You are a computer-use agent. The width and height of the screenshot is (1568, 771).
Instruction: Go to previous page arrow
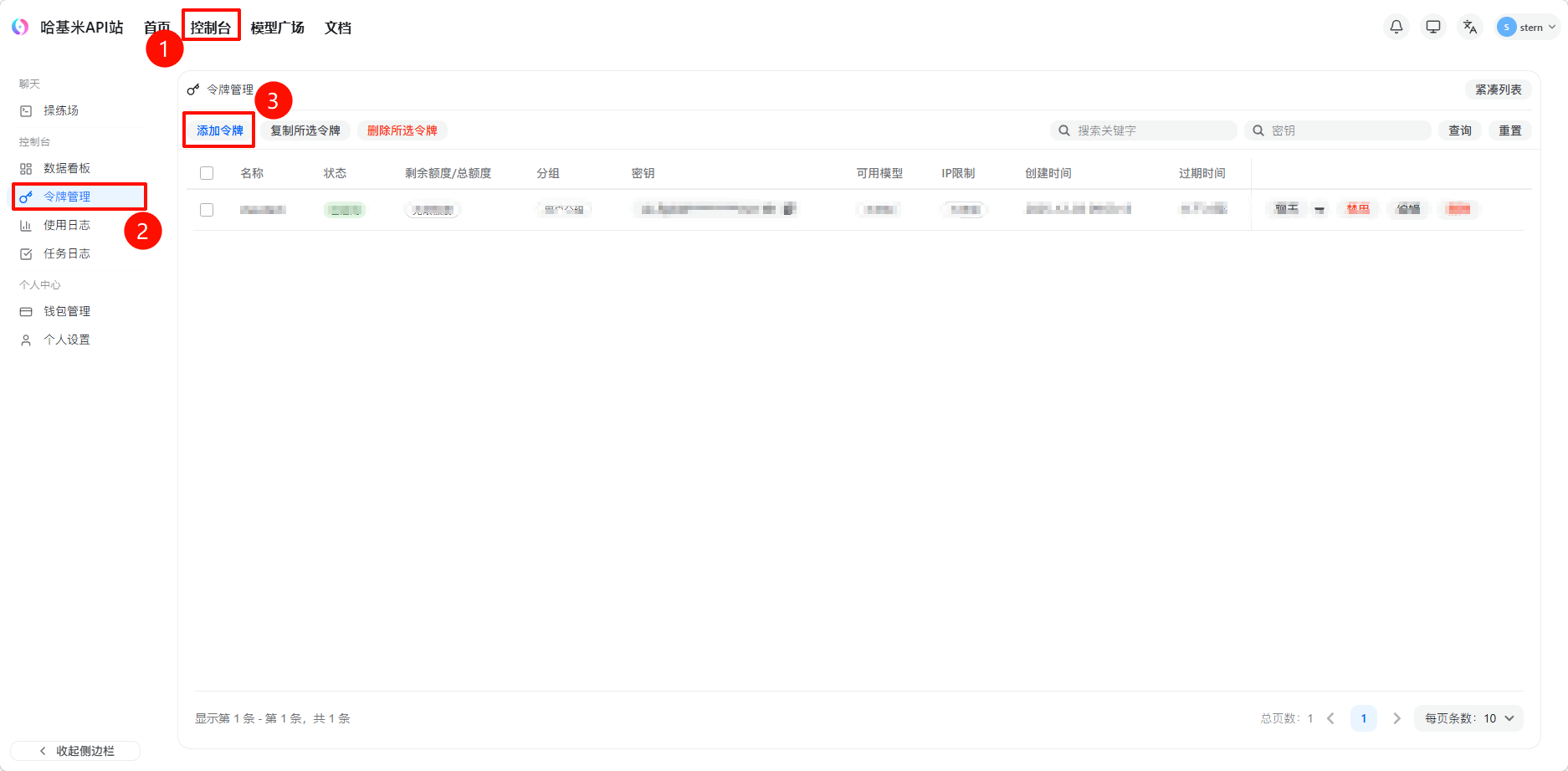coord(1330,718)
